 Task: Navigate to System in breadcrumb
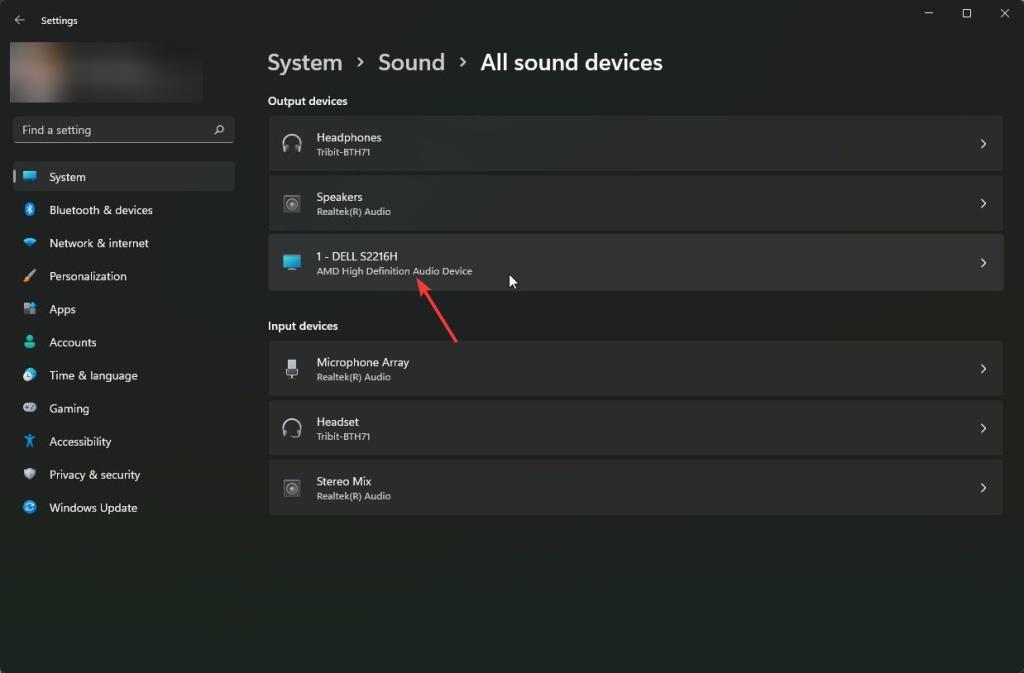coord(305,63)
